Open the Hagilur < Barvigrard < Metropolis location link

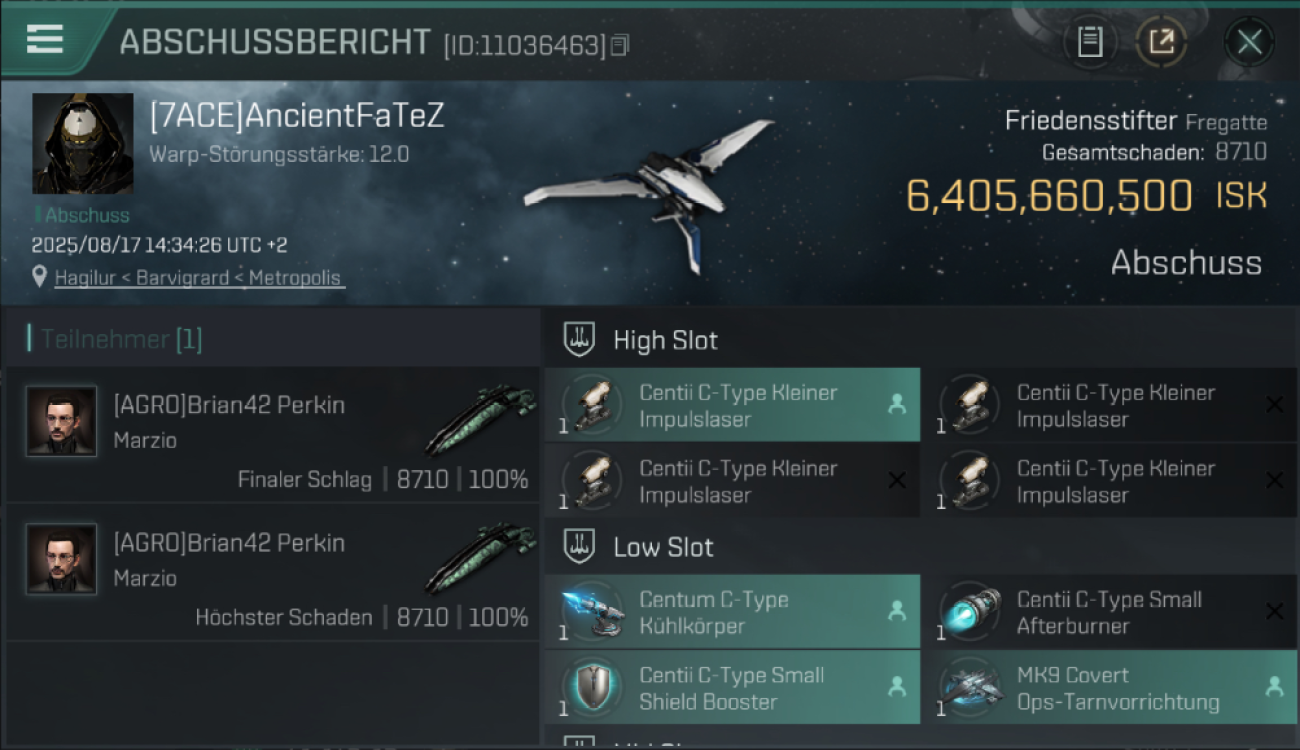click(x=198, y=278)
